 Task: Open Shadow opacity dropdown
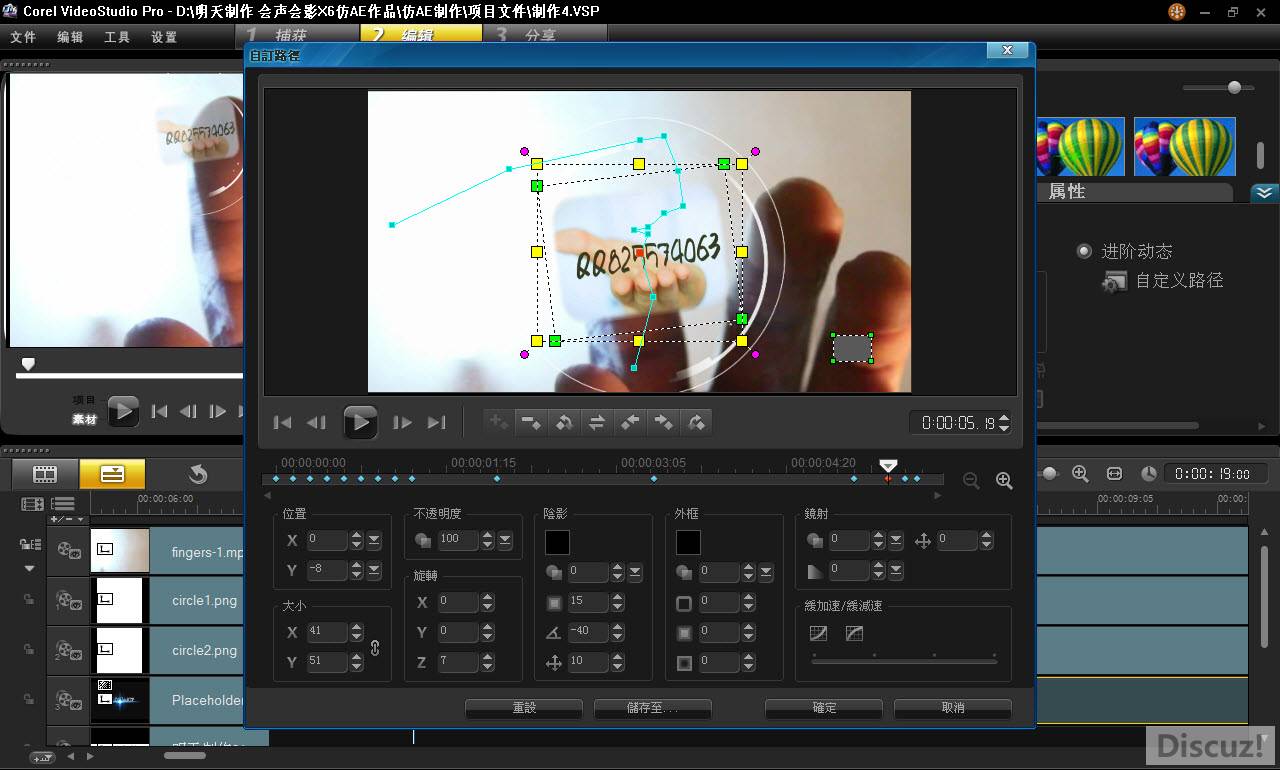635,572
